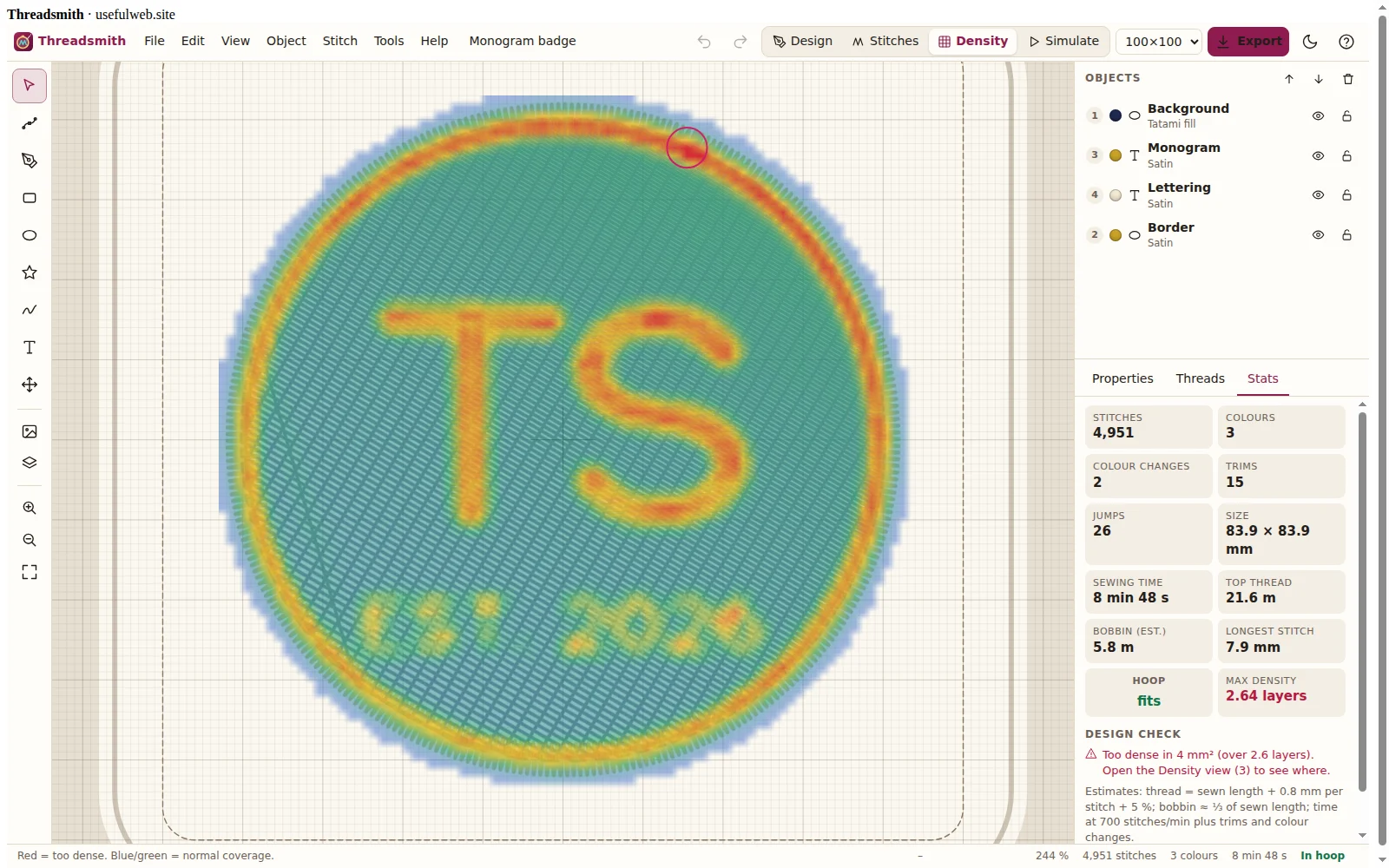Lock the Border object
The width and height of the screenshot is (1389, 868).
(x=1346, y=235)
